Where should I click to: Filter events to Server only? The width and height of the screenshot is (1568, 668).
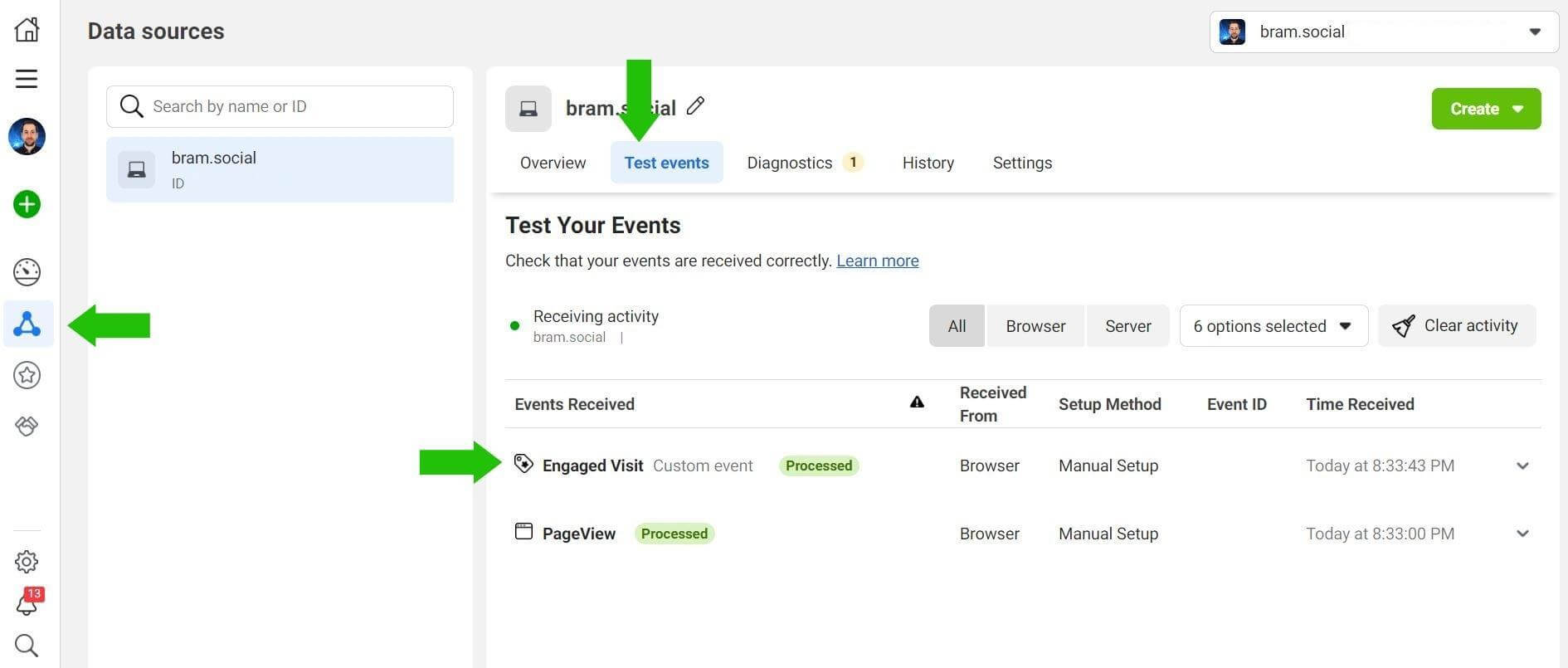(1127, 326)
